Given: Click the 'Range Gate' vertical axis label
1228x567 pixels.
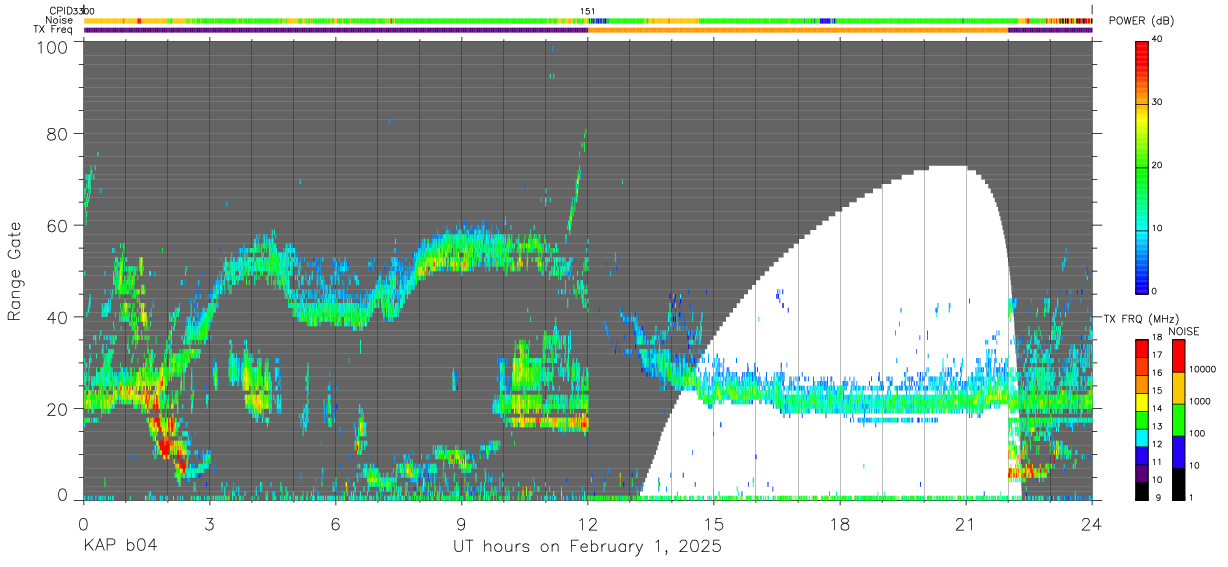Looking at the screenshot, I should coord(15,271).
